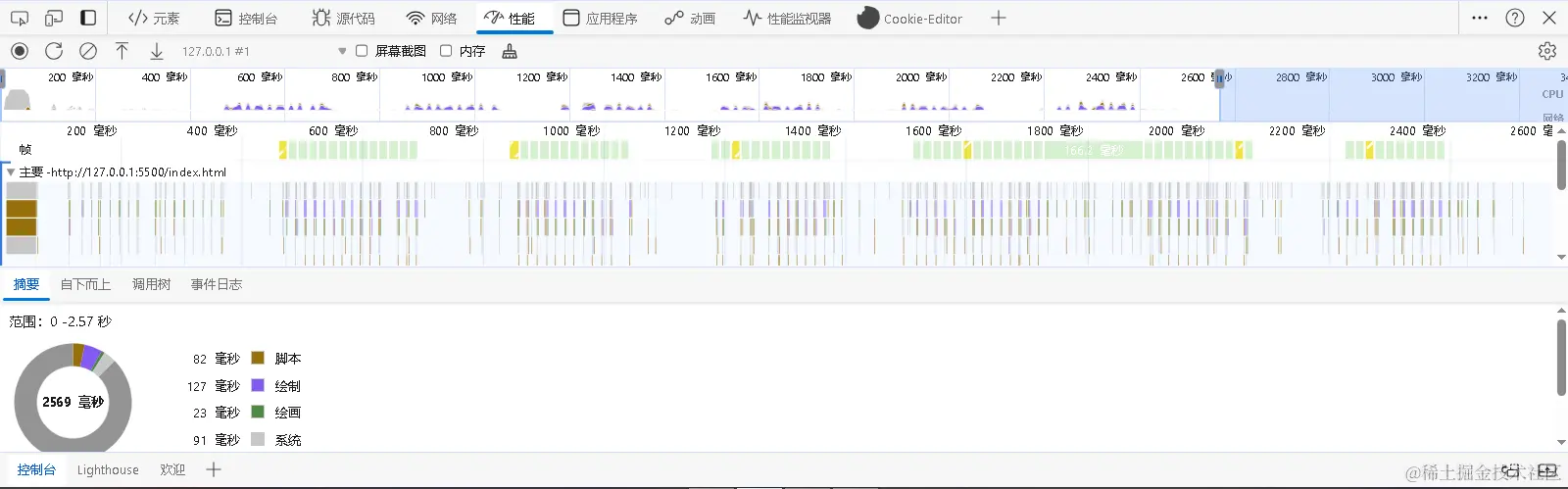This screenshot has height=489, width=1568.
Task: Open the 性能监视器 tab
Action: point(787,18)
